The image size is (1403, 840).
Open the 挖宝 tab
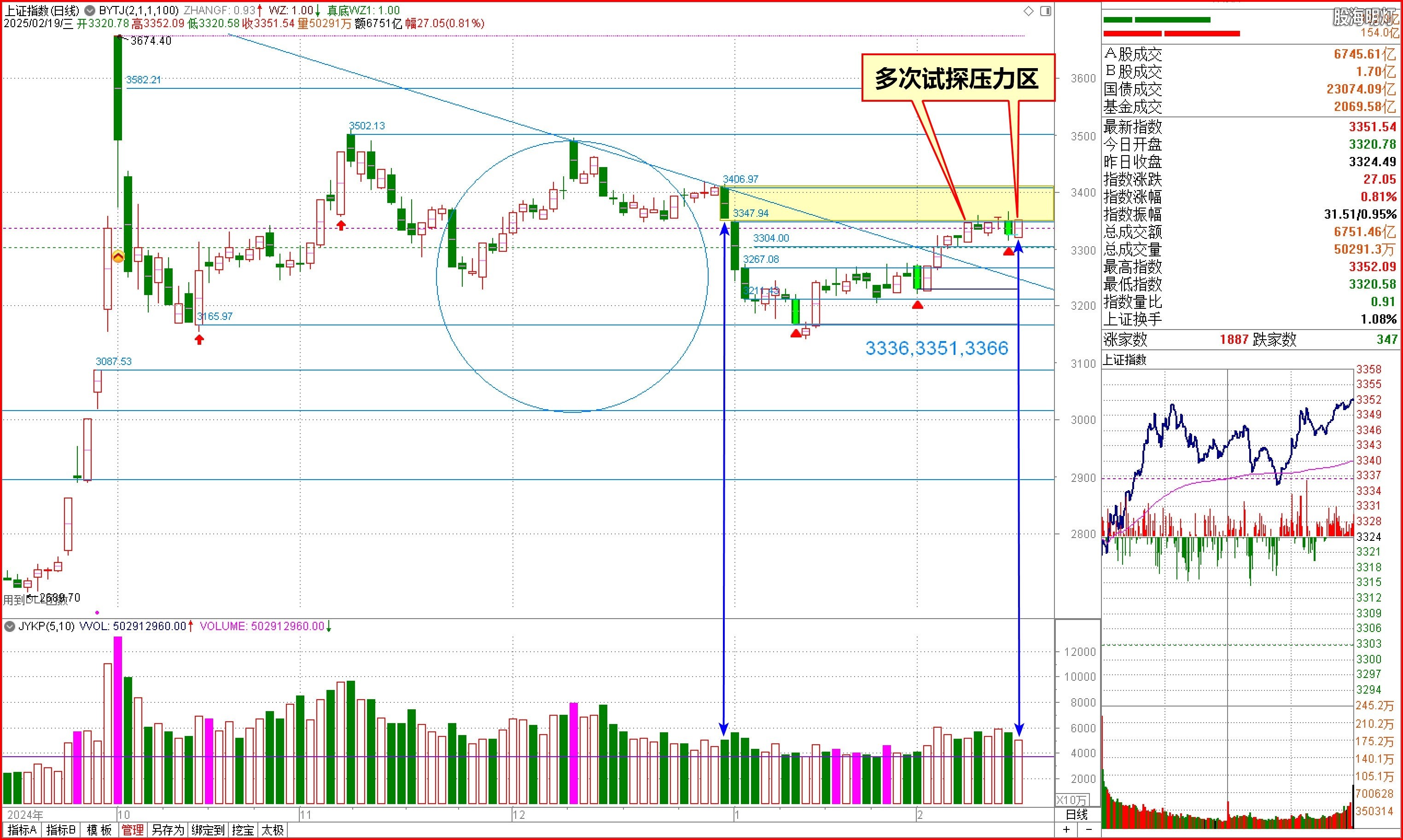coord(243,830)
